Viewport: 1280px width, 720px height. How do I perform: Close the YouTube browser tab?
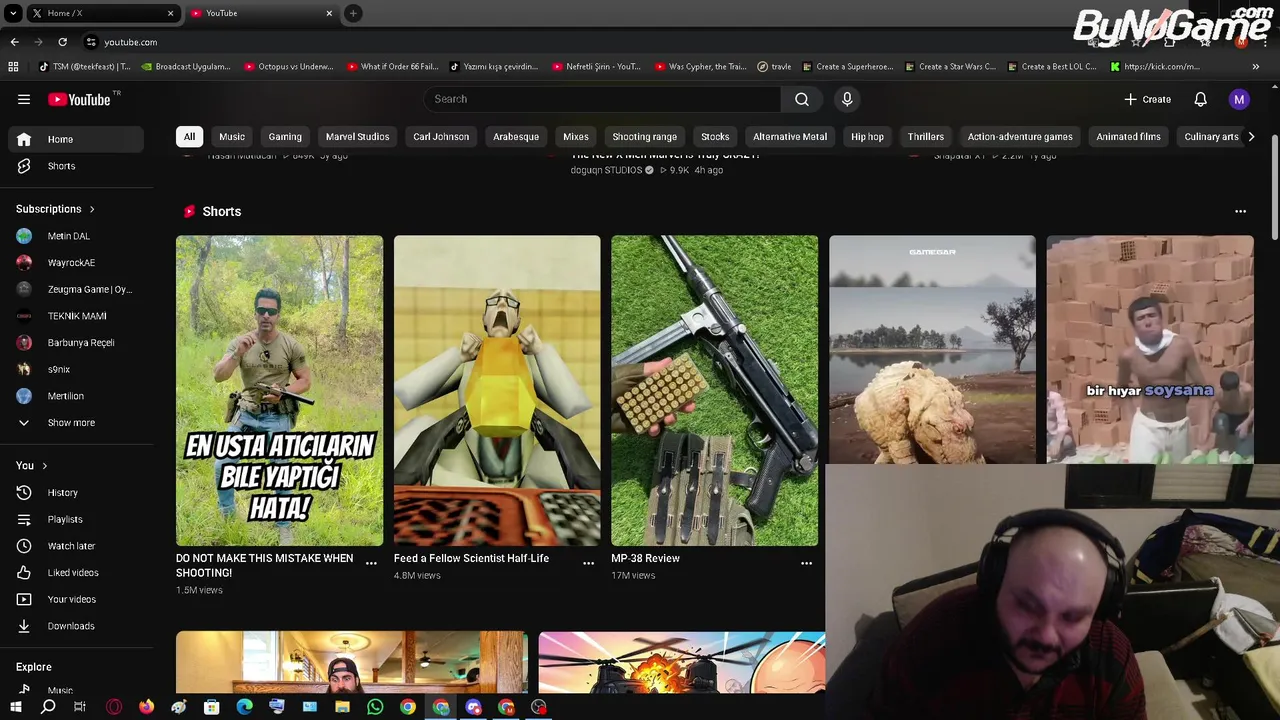[x=329, y=13]
